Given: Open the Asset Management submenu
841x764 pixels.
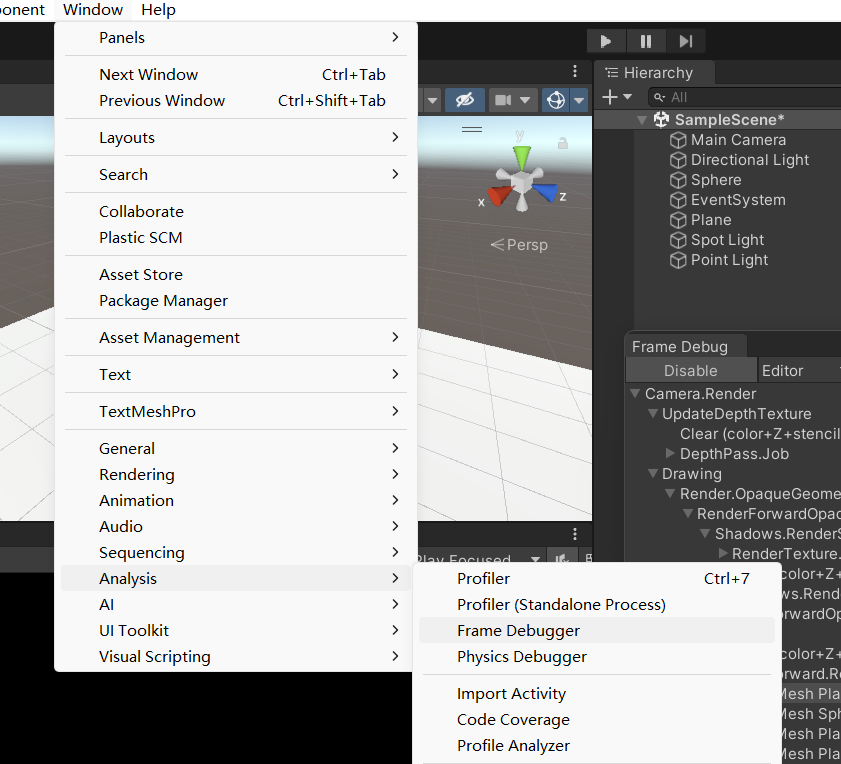Looking at the screenshot, I should pyautogui.click(x=236, y=338).
